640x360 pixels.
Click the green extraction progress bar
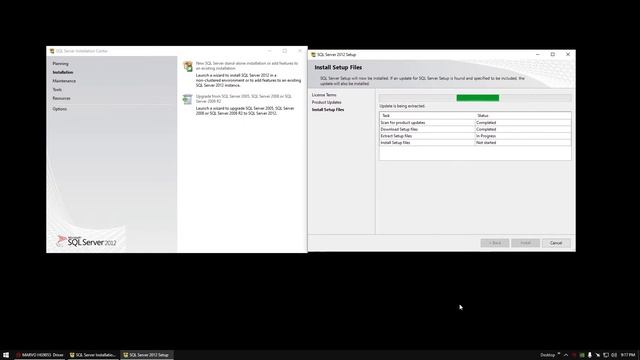click(x=478, y=98)
